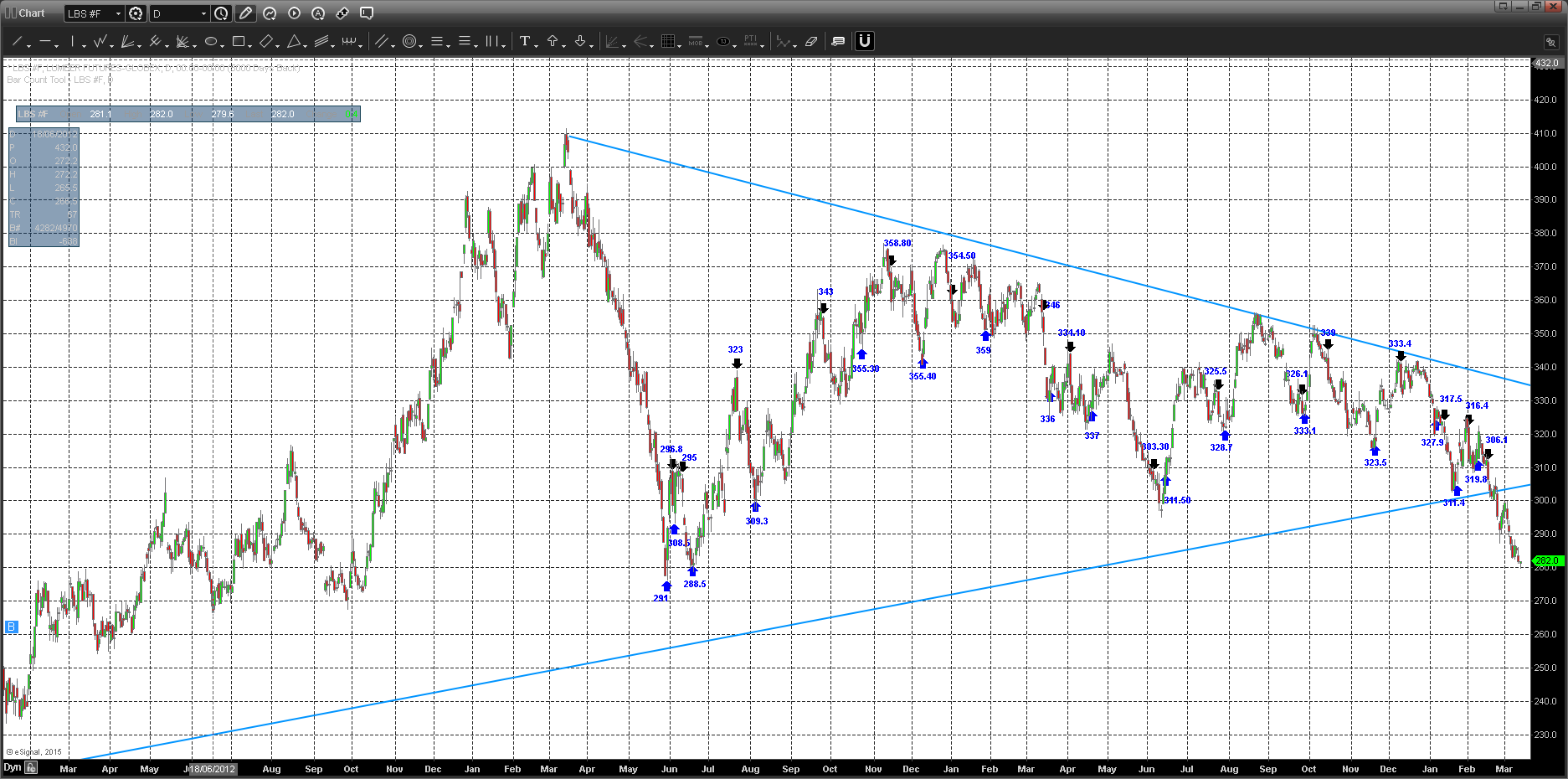1568x779 pixels.
Task: Open the chart settings gear icon
Action: pos(136,13)
